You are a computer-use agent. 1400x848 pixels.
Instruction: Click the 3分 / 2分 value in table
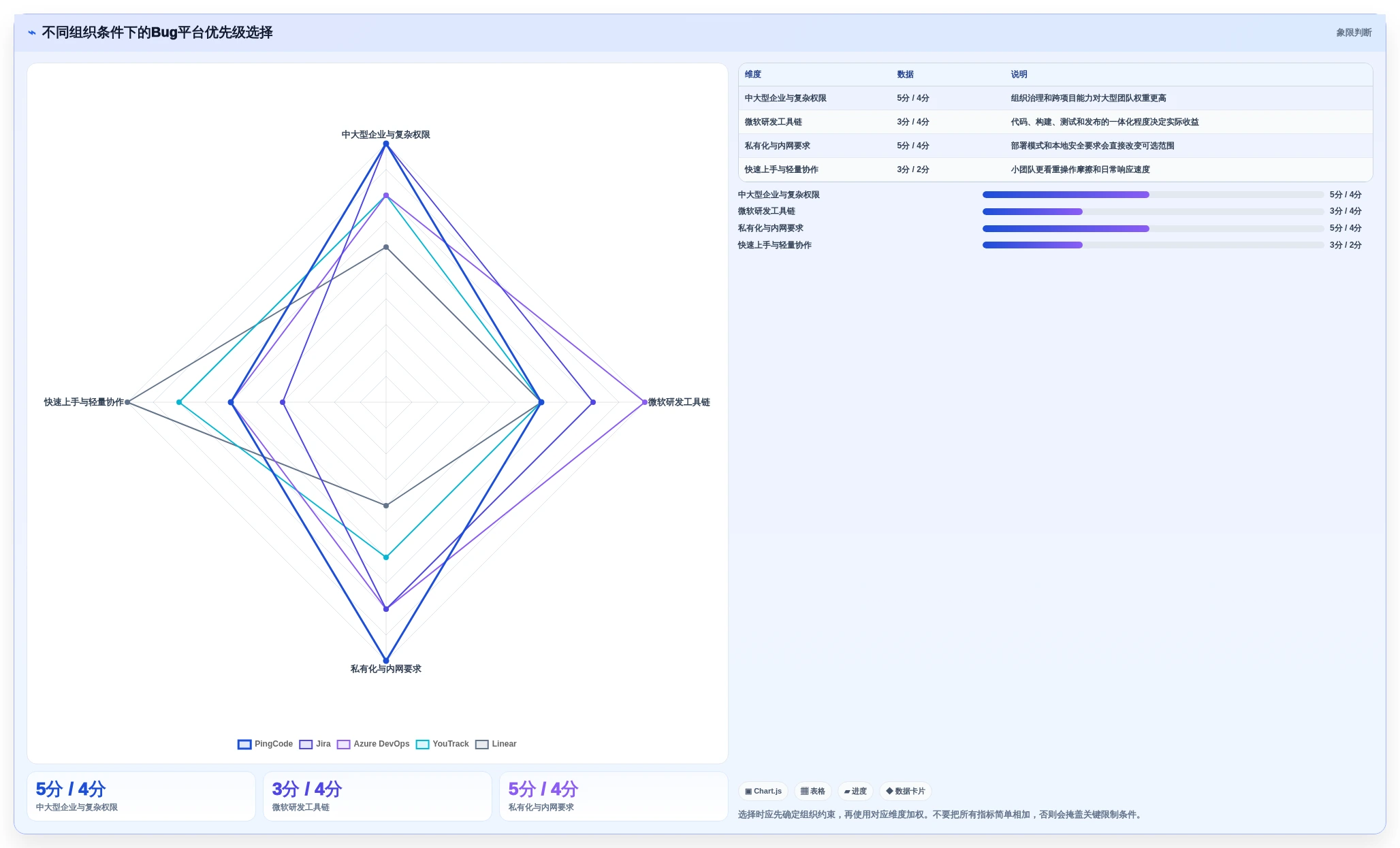[x=913, y=169]
